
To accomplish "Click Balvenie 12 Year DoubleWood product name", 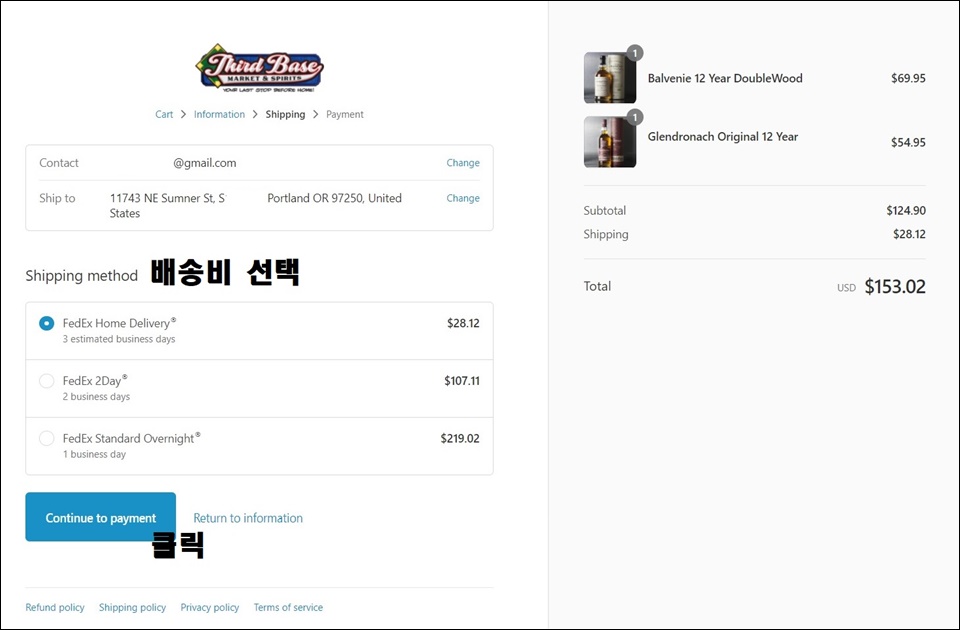I will (725, 78).
